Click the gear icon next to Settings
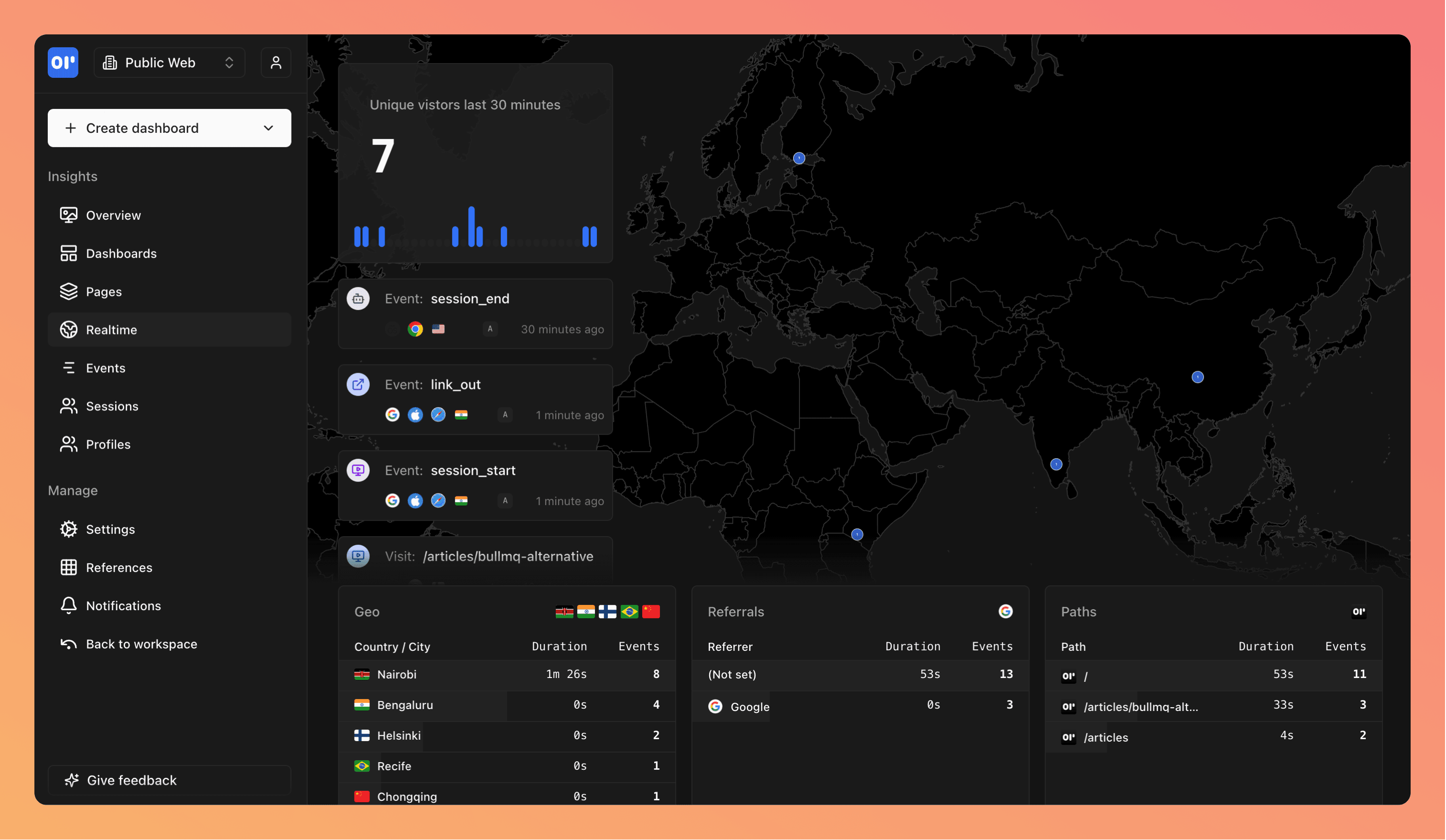1446x840 pixels. (x=69, y=529)
